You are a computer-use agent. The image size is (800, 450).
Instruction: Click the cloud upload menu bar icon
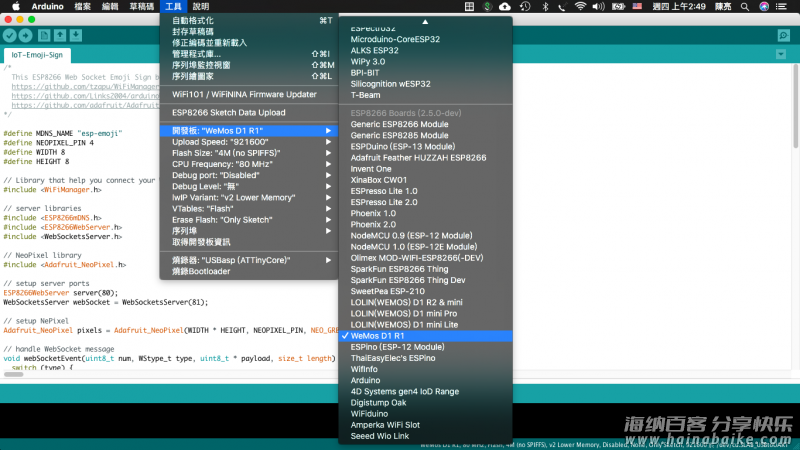click(505, 6)
